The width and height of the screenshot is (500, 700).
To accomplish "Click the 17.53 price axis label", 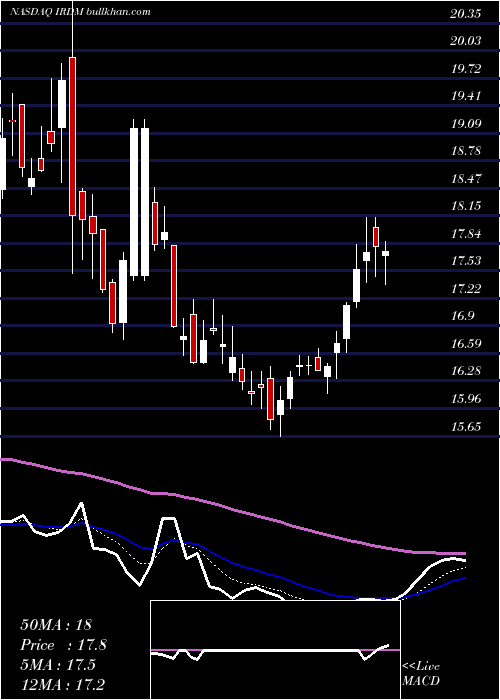I will point(466,261).
